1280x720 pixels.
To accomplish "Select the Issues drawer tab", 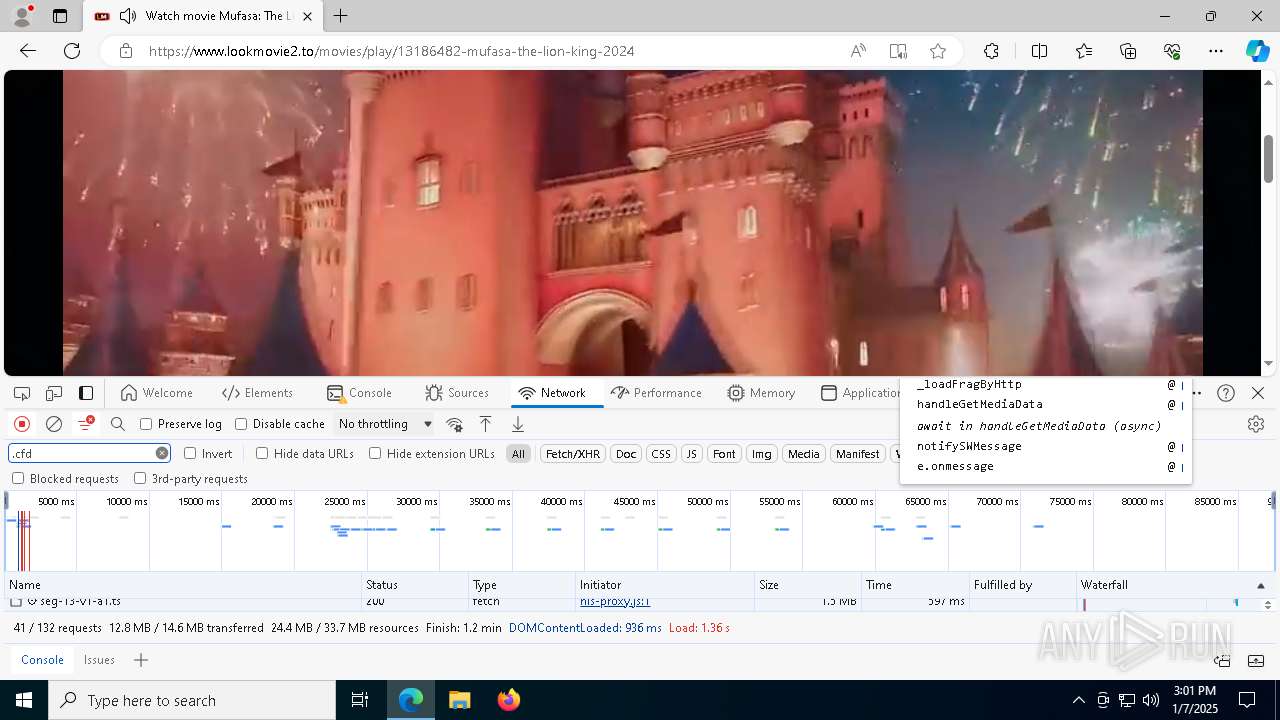I will 99,660.
